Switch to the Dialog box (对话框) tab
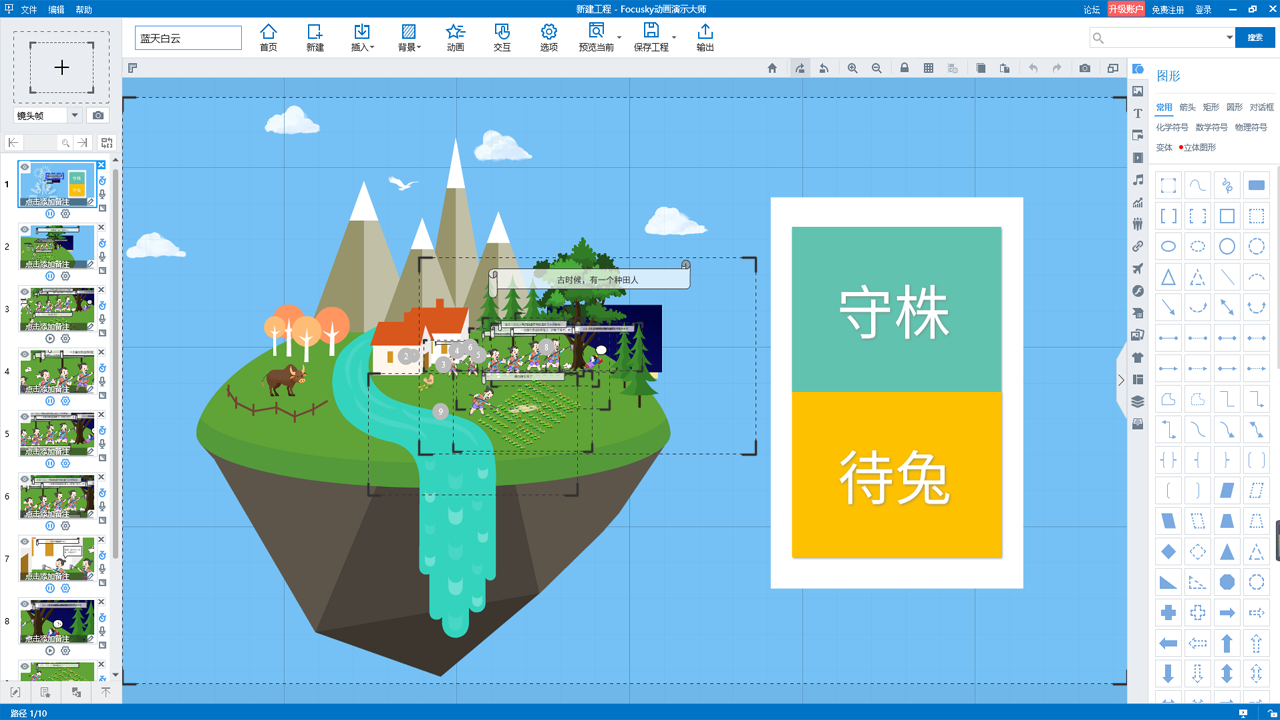The image size is (1280, 720). [x=1262, y=107]
